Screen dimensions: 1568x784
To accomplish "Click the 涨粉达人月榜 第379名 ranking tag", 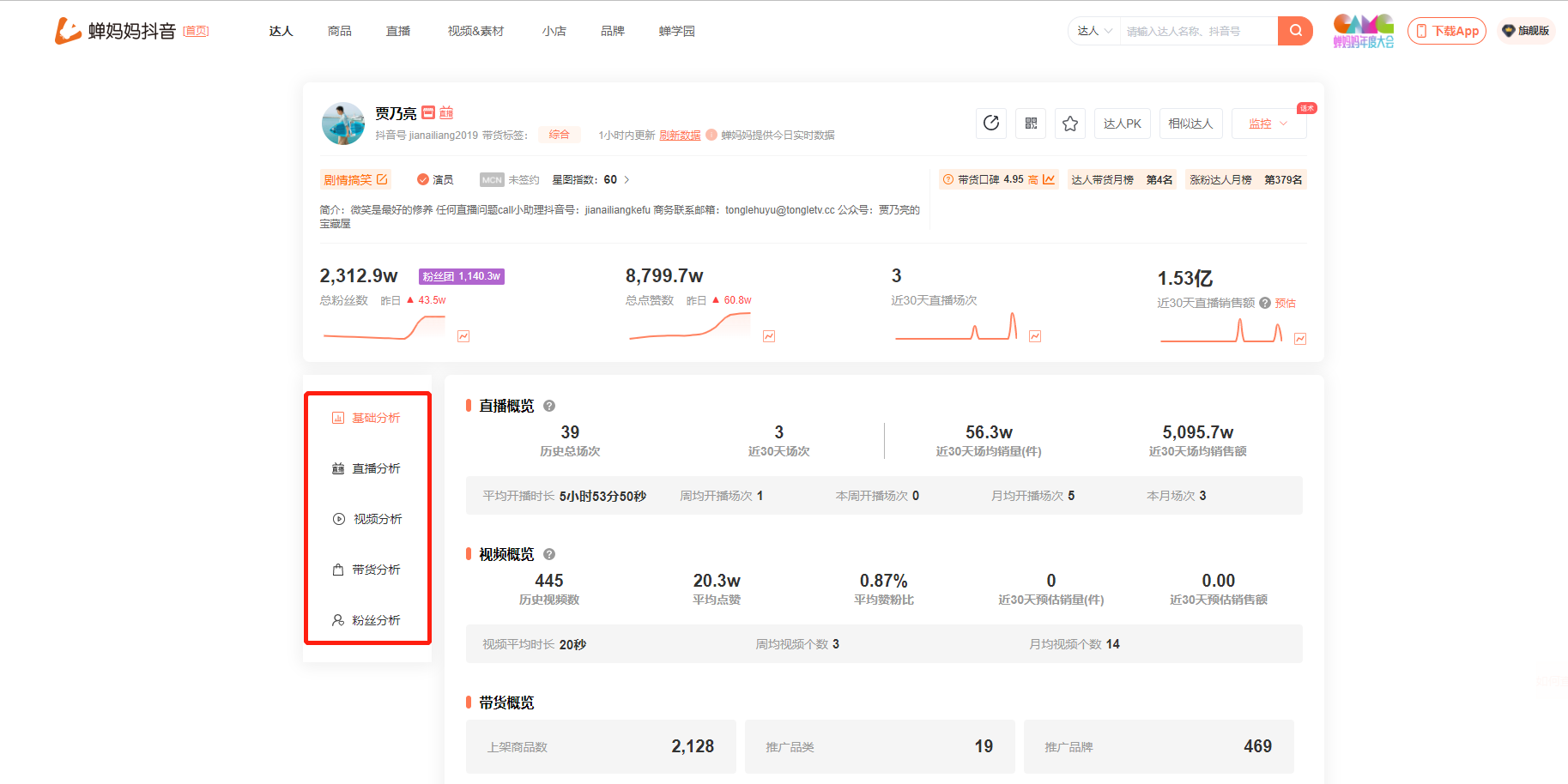I will 1246,179.
